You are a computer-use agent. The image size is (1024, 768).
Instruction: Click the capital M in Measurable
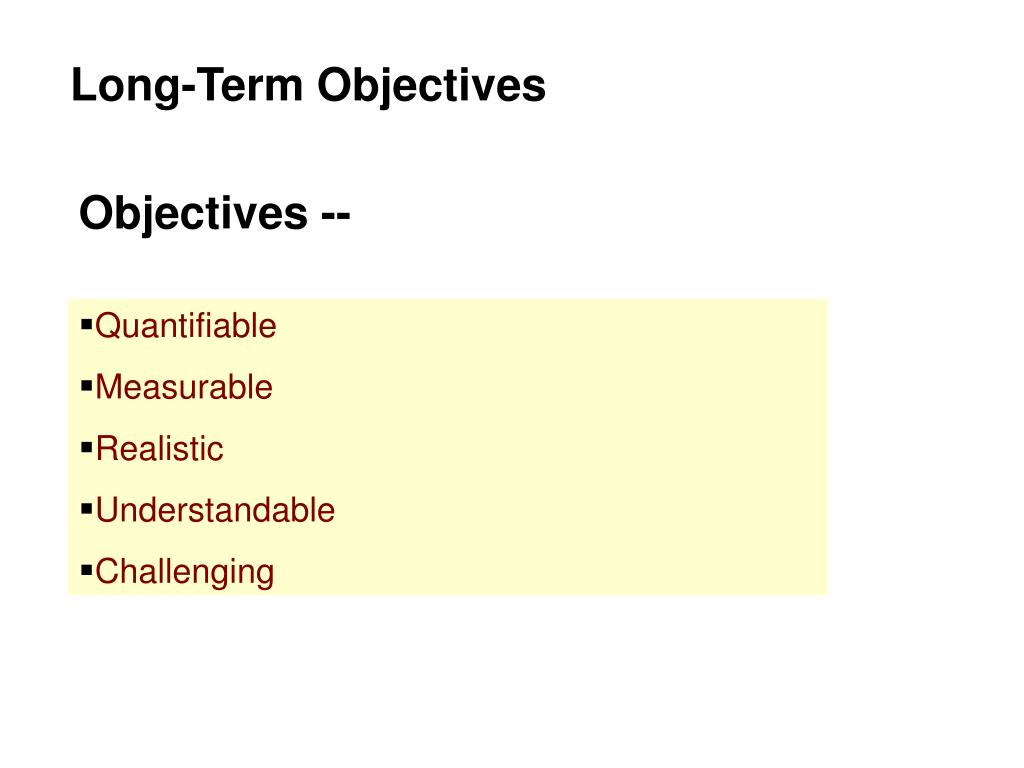tap(108, 387)
